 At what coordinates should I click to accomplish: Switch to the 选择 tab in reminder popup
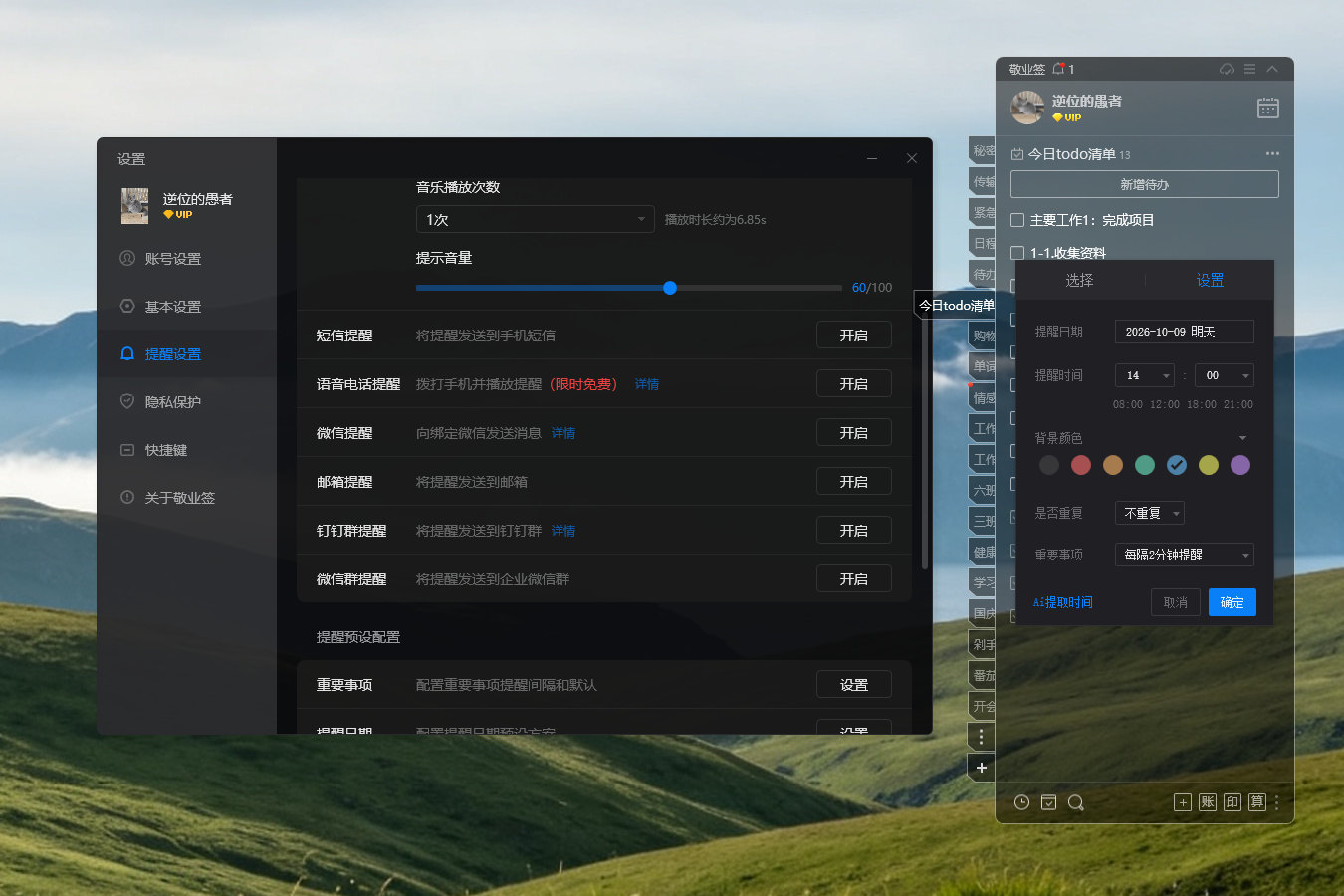1079,280
